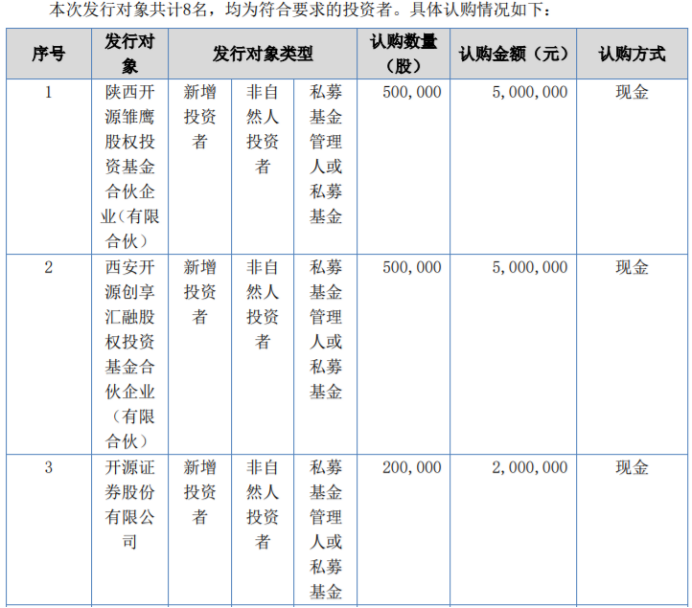The height and width of the screenshot is (608, 692).
Task: Click 现金 payment method in row 3
Action: tap(632, 468)
